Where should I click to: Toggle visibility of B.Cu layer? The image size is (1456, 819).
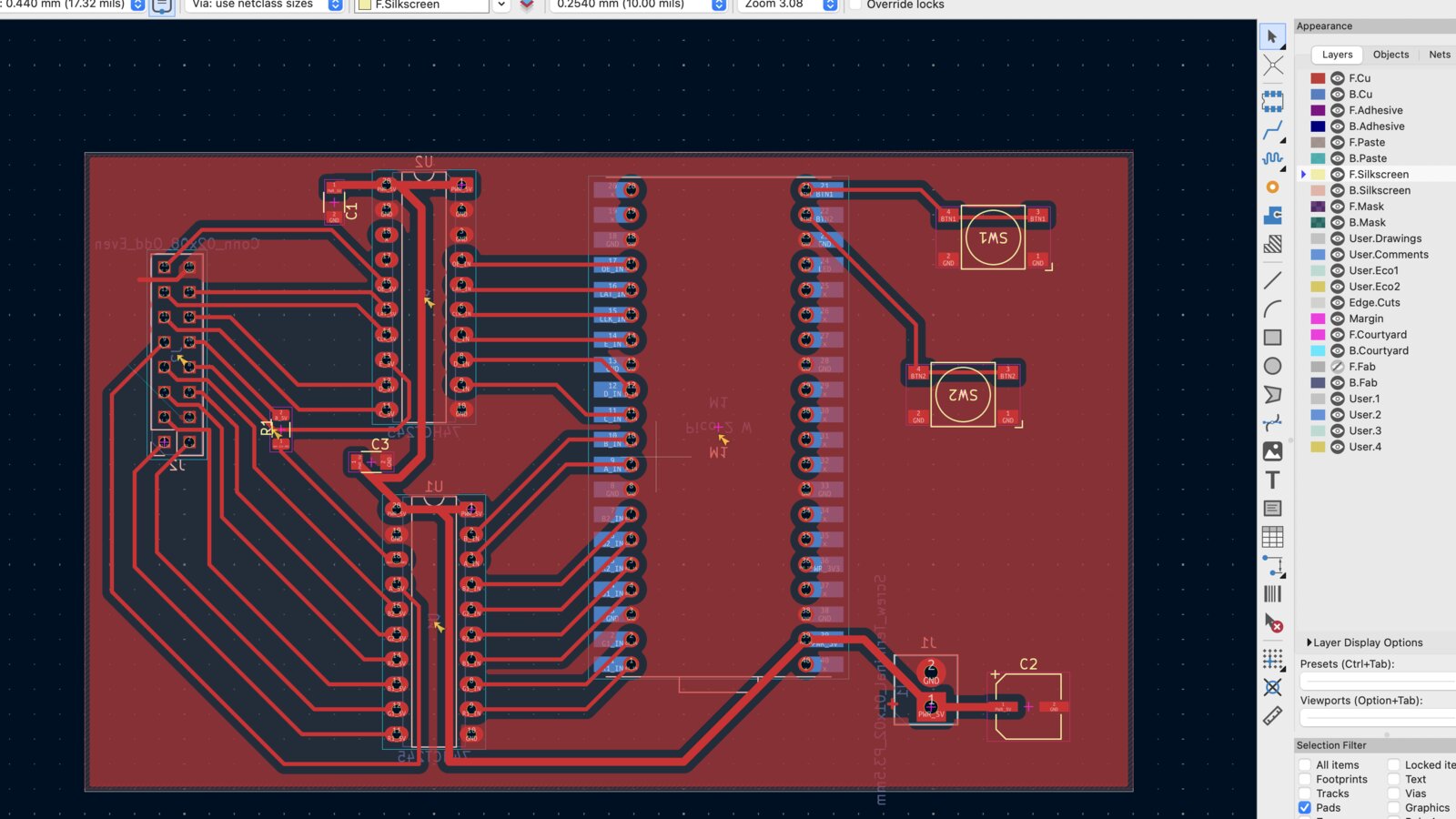click(1338, 95)
